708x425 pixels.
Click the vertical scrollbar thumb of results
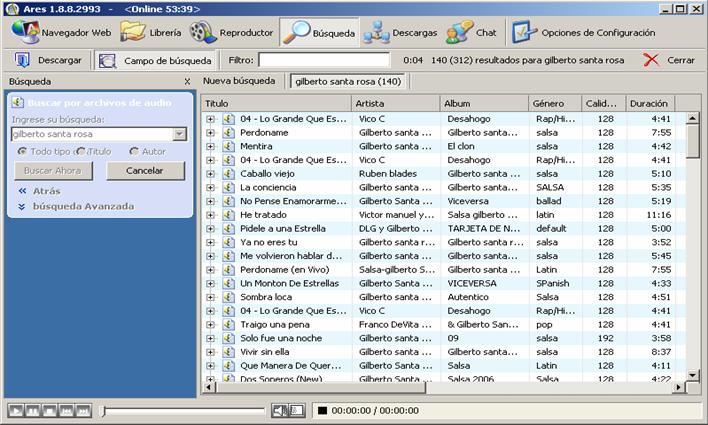(693, 141)
